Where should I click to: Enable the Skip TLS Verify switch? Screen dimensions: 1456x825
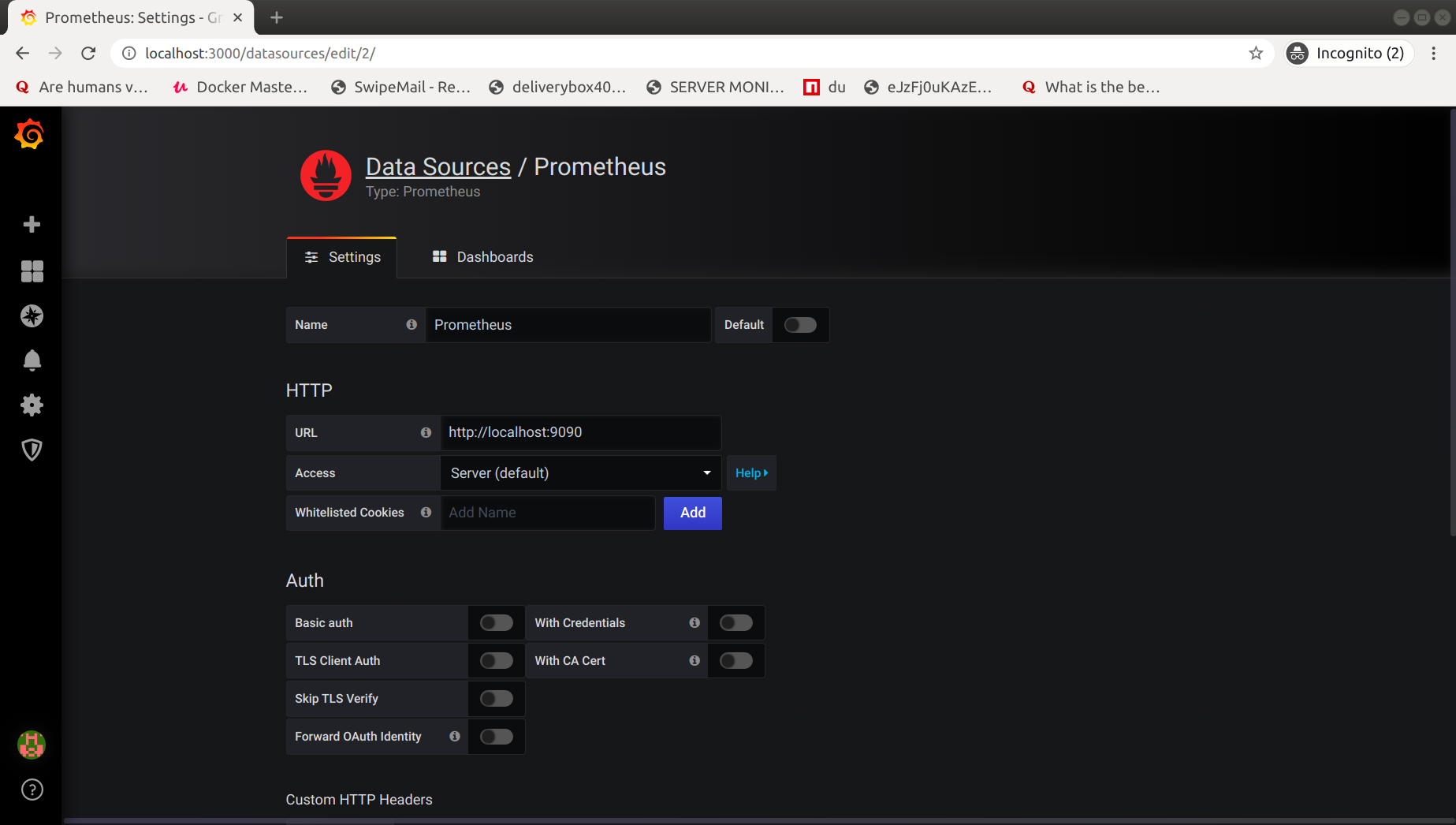(x=497, y=699)
